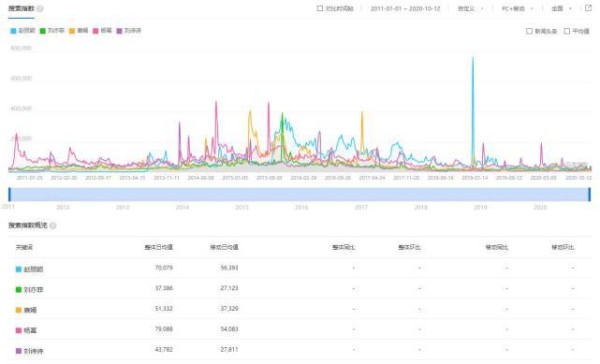Screen dimensions: 600x364
Task: Open the 全国 region dropdown
Action: [561, 8]
